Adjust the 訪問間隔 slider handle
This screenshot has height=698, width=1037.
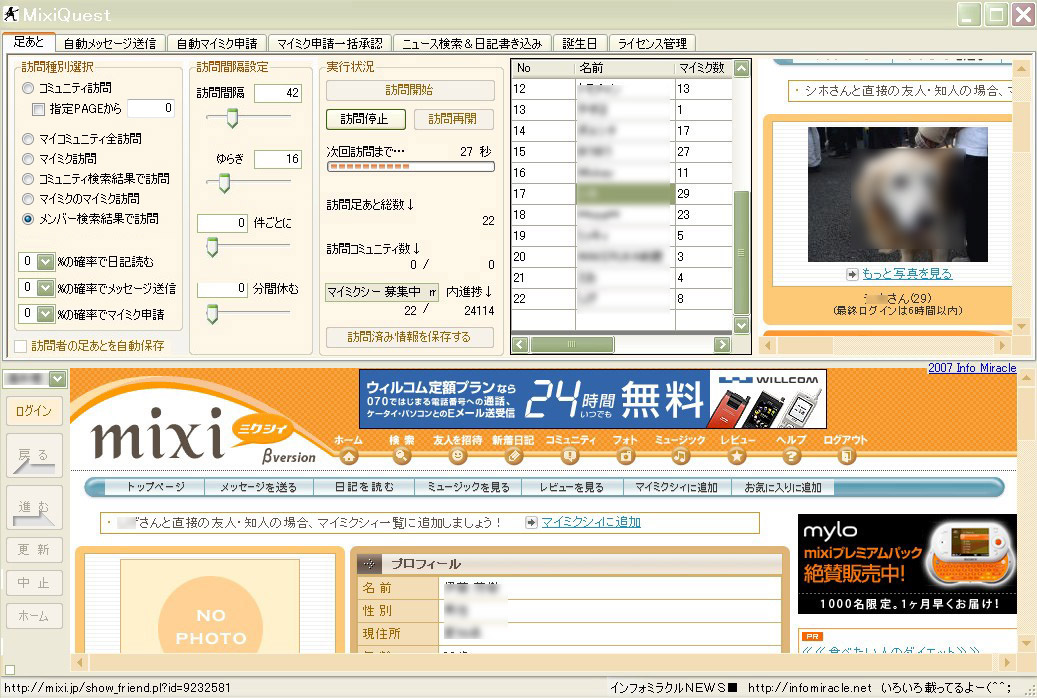(232, 118)
